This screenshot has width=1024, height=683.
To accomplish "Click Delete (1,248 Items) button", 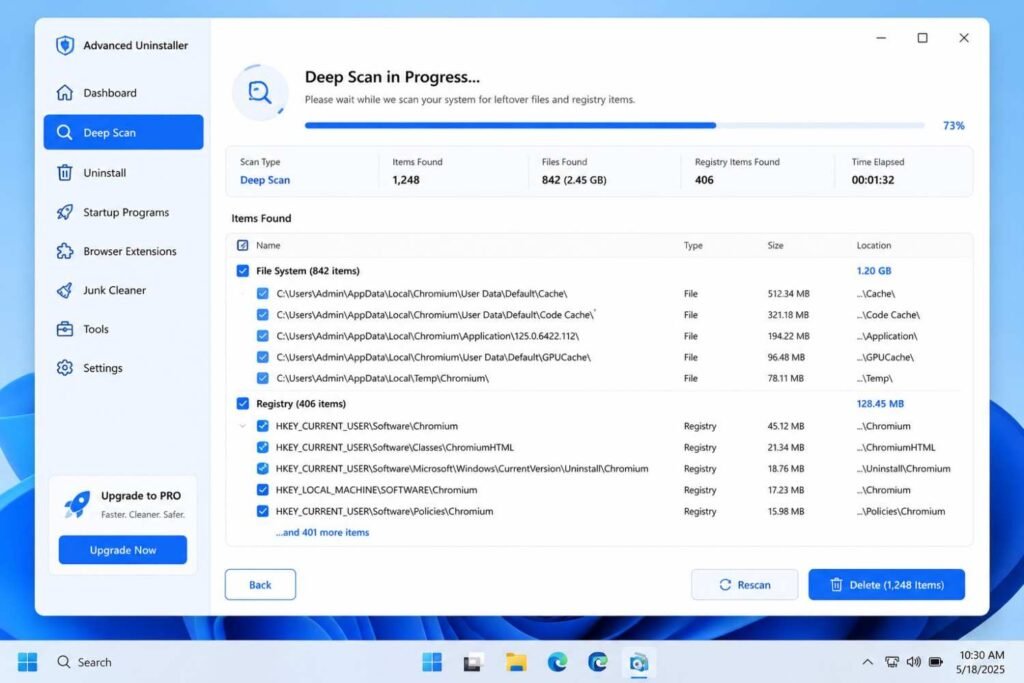I will coord(886,584).
